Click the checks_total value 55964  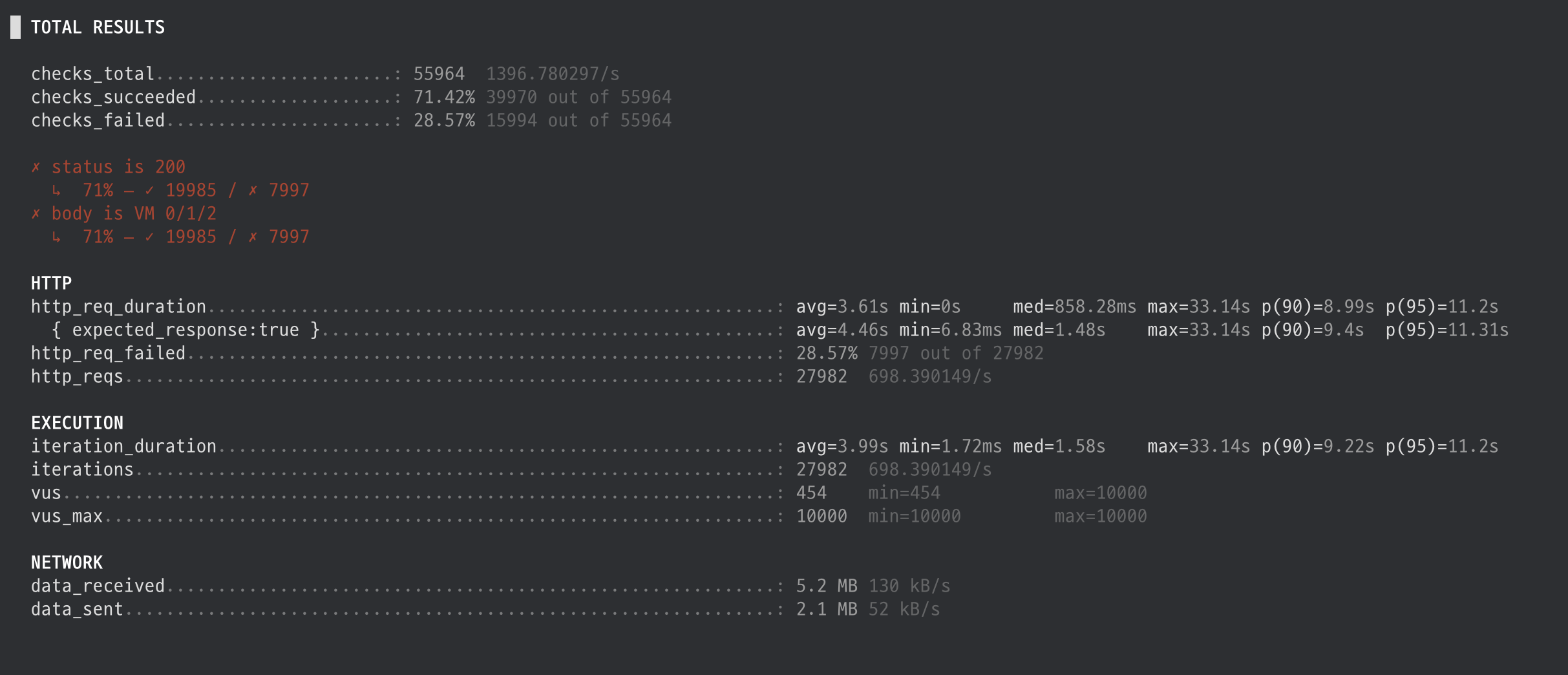click(x=440, y=74)
